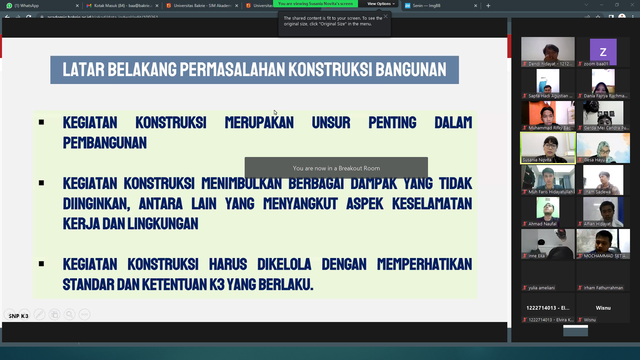This screenshot has height=360, width=640.
Task: Select Muh Faris Hidayatullah's video thumbnail
Action: click(x=548, y=180)
